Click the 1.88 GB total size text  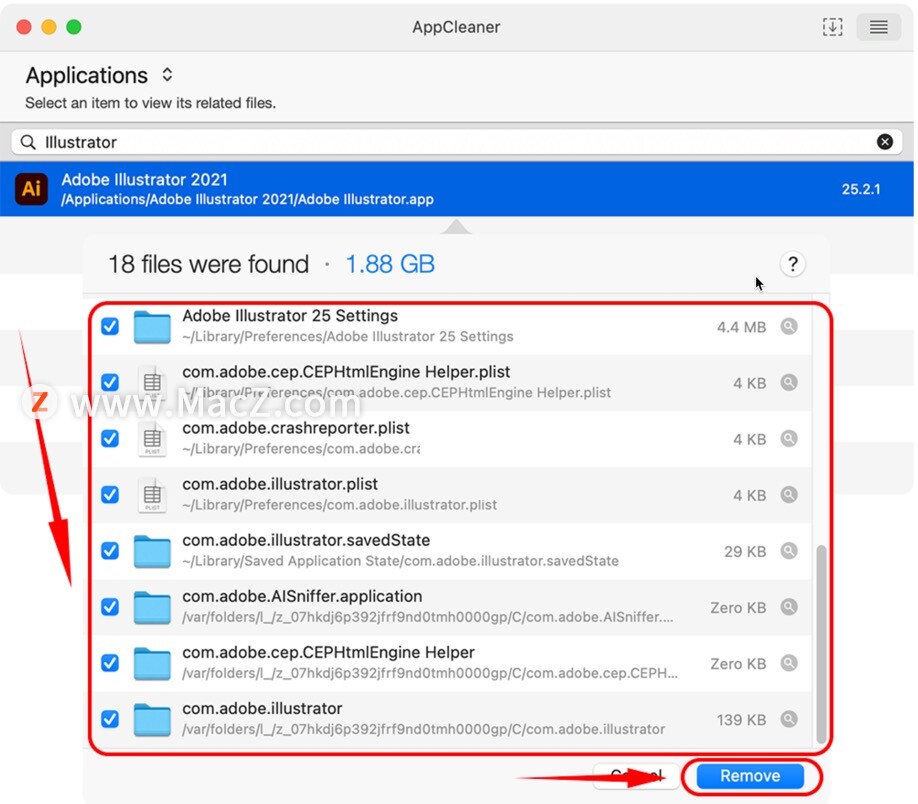[x=390, y=264]
